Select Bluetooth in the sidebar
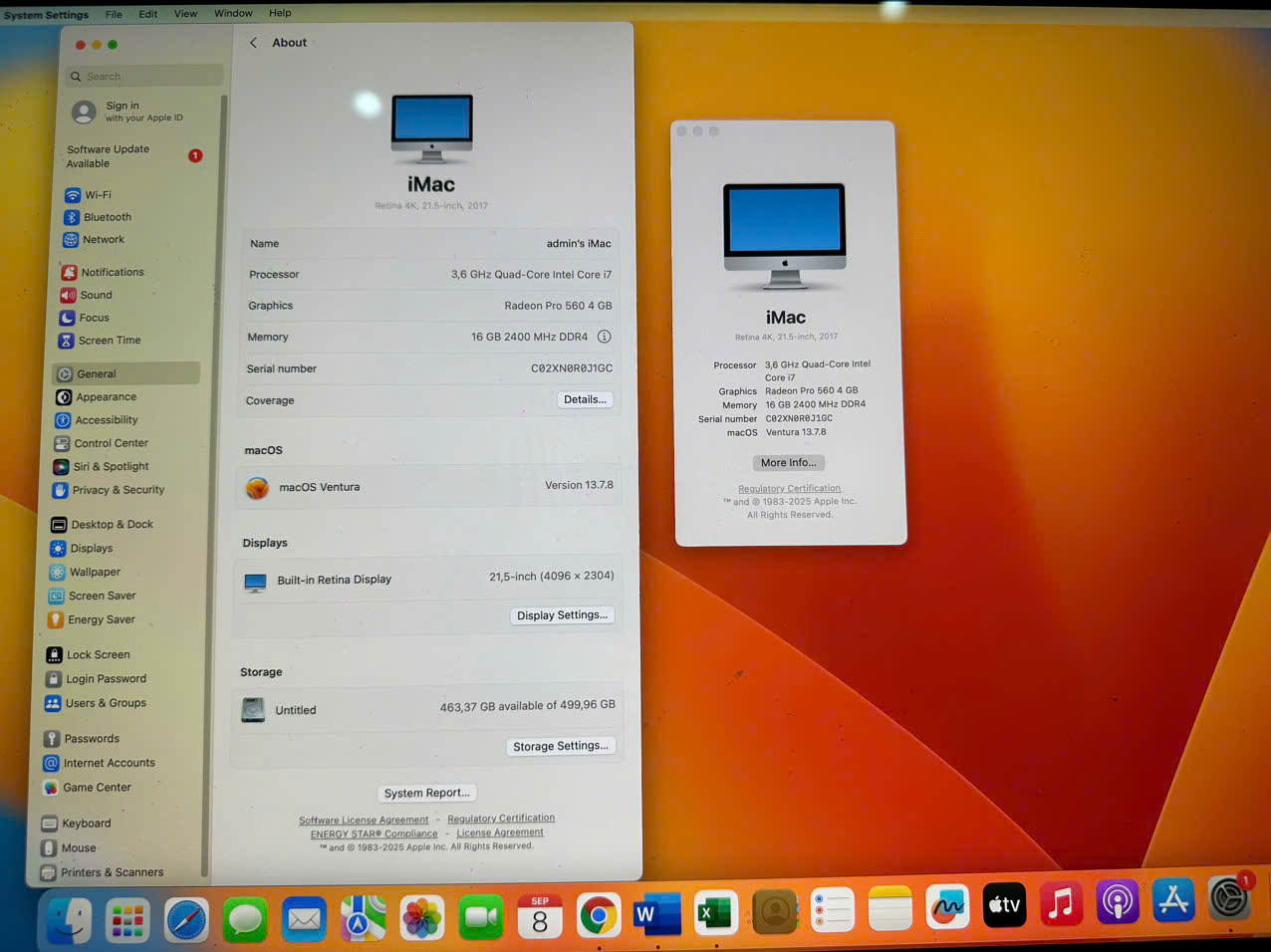1271x952 pixels. [x=107, y=217]
